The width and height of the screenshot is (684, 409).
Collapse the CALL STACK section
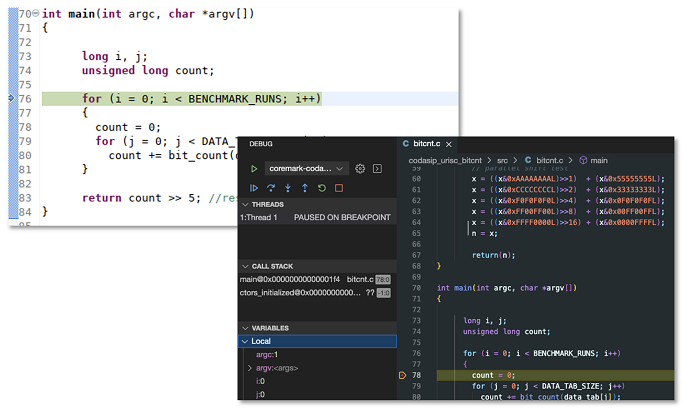coord(245,266)
